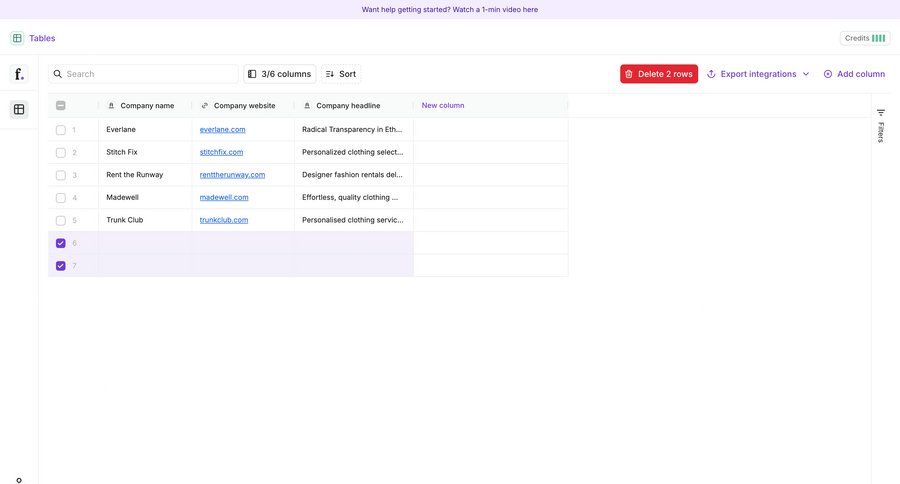Click the bottom-left sidebar settings icon

coord(19,479)
